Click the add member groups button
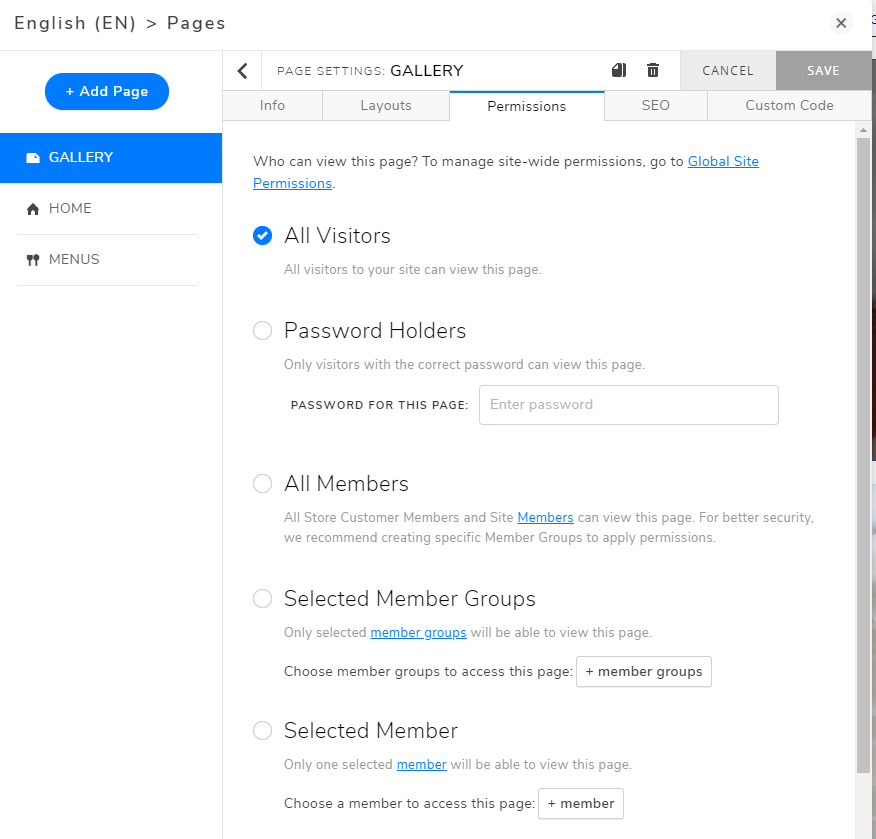 (644, 672)
